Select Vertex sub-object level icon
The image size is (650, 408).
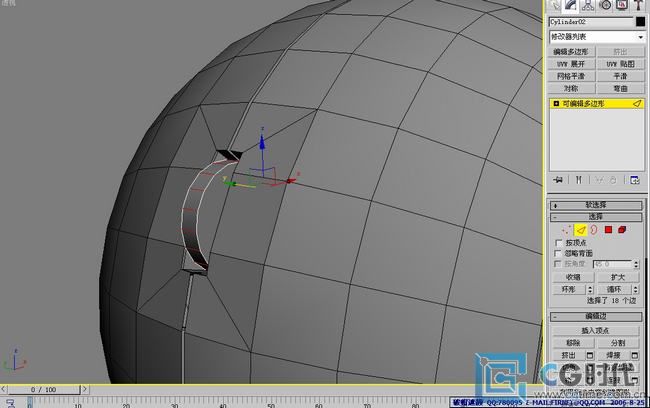567,230
